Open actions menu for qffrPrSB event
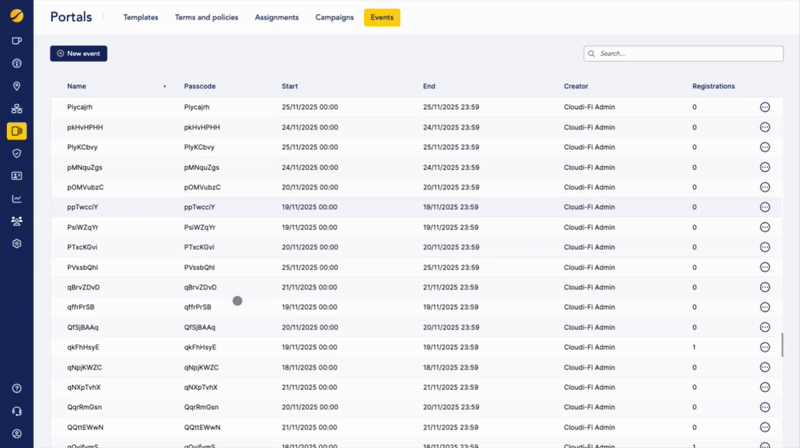 [x=765, y=307]
